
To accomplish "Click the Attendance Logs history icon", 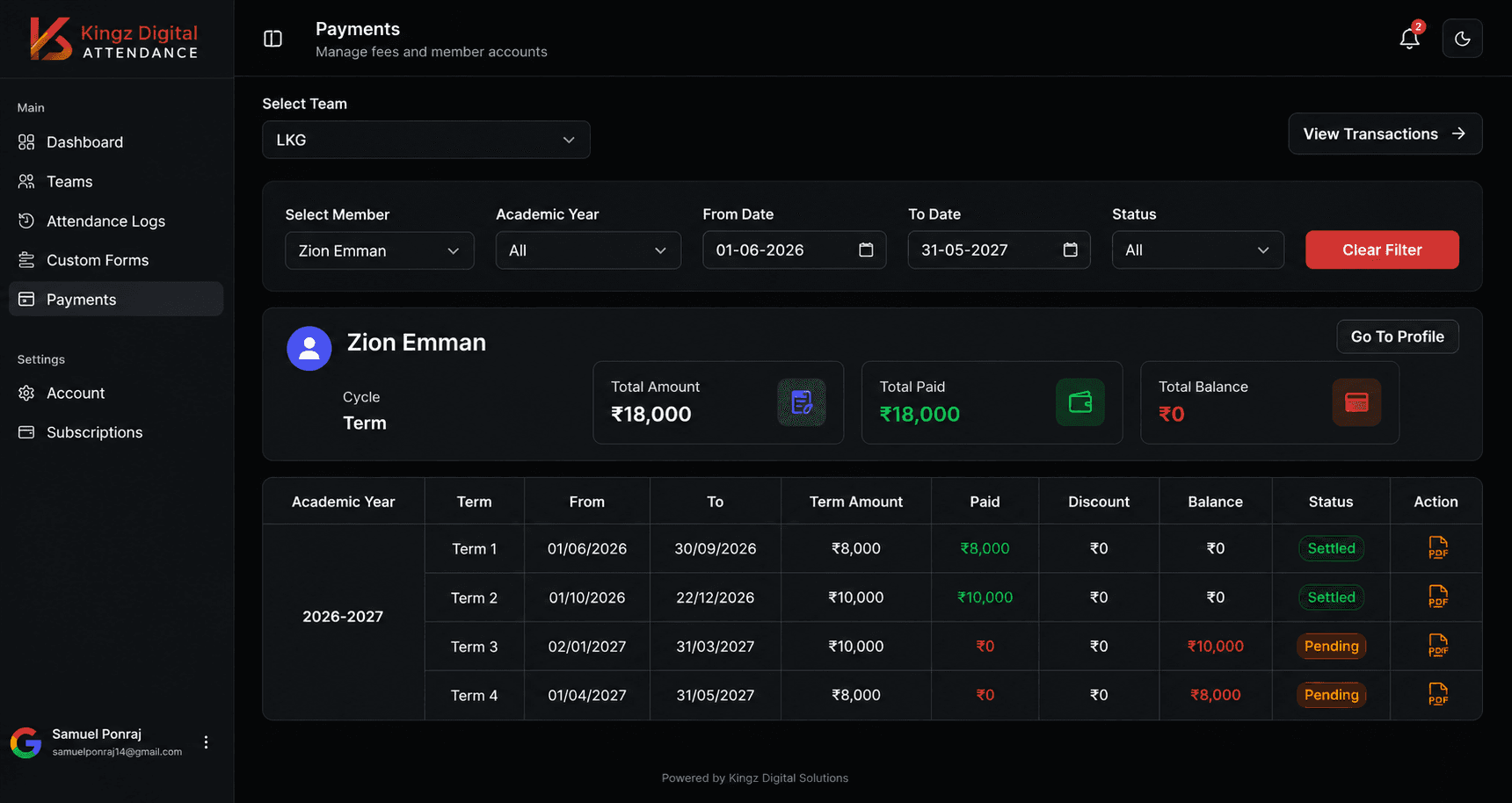I will click(26, 221).
